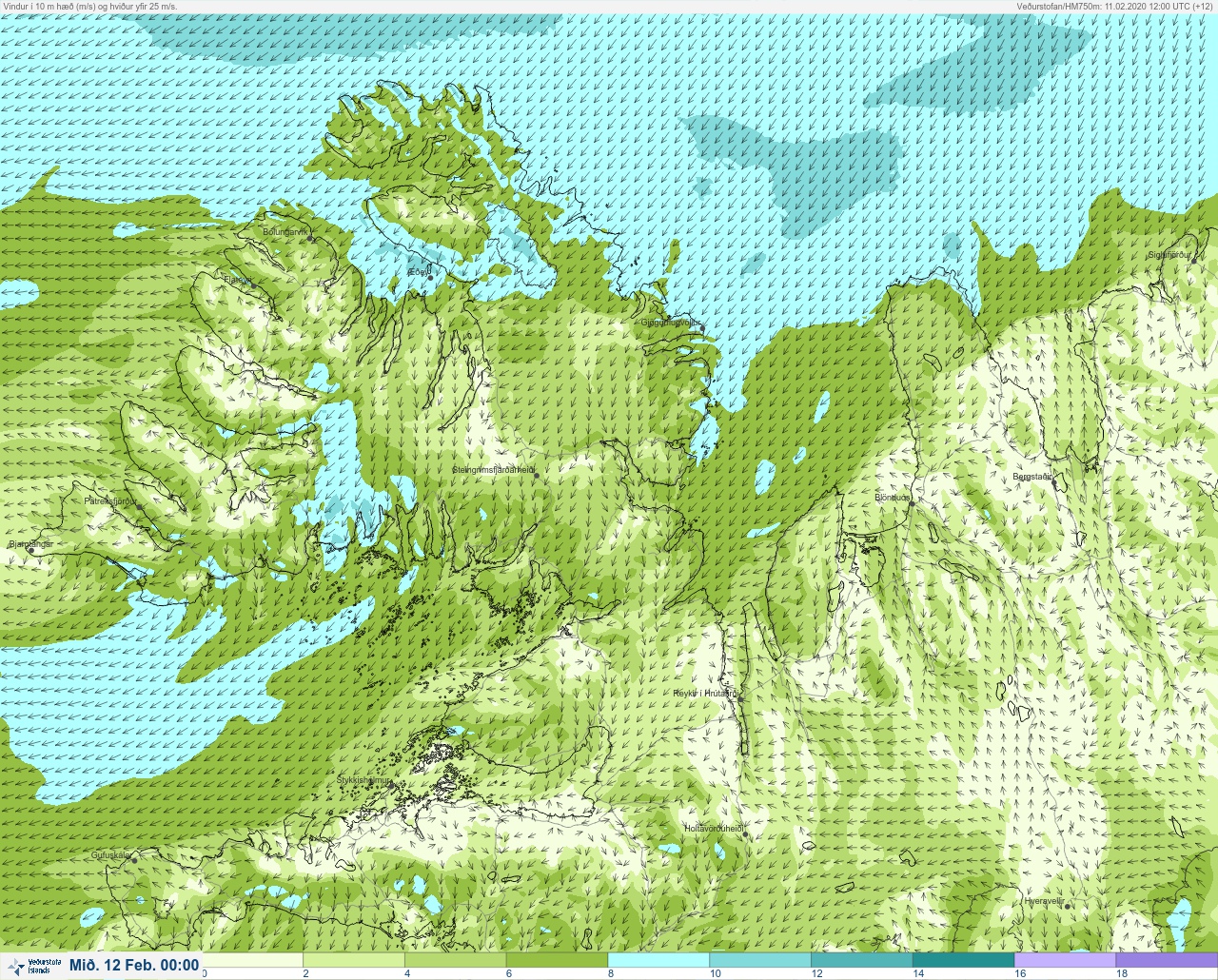Screen dimensions: 1218x980
Task: Click the Reykir í Hrútafirði label
Action: pos(705,694)
